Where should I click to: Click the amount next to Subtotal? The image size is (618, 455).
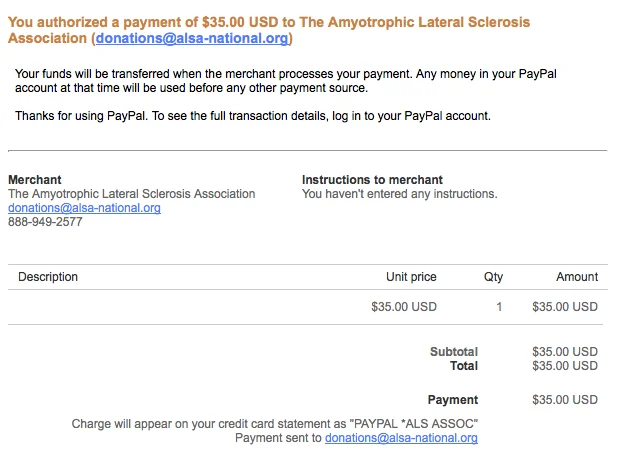pyautogui.click(x=565, y=352)
